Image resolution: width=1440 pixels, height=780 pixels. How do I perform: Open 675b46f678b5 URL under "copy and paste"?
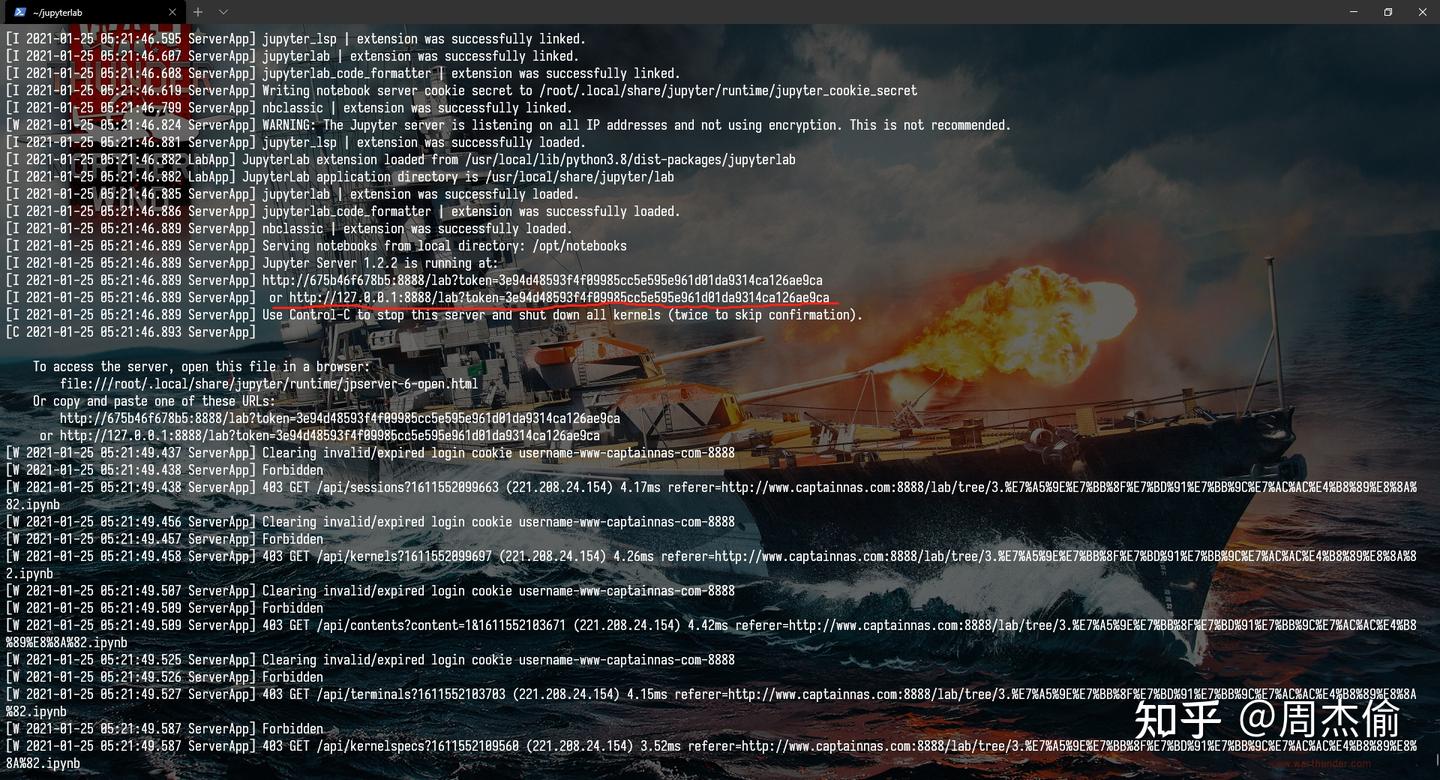pos(340,418)
